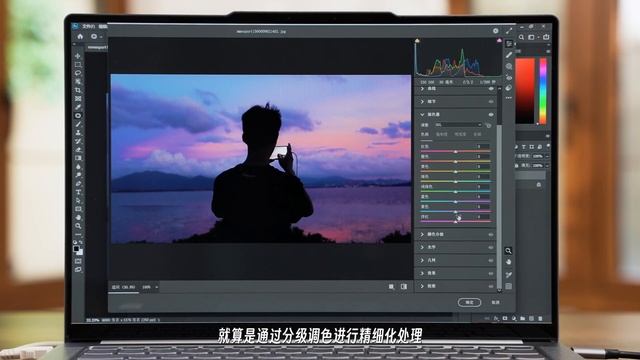Select the Eyedropper tool
The width and height of the screenshot is (640, 360).
click(x=78, y=107)
